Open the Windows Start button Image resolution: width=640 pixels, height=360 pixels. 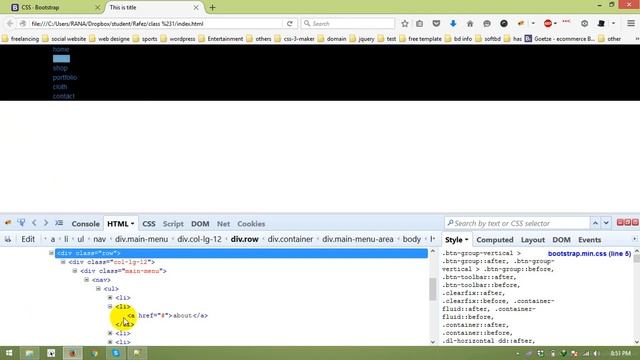[x=9, y=353]
